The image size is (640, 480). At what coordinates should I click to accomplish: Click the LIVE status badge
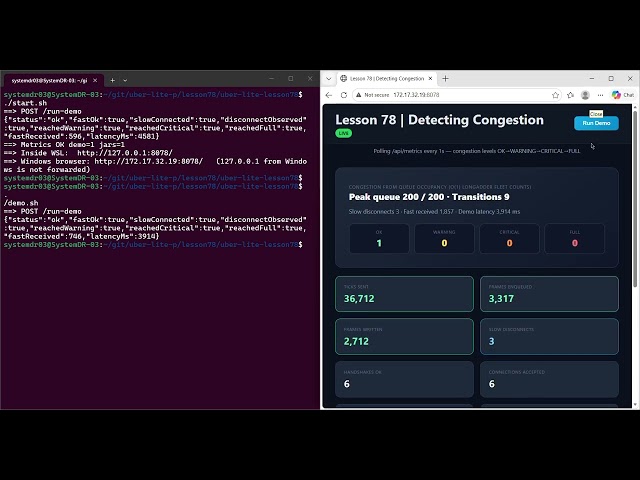click(343, 133)
